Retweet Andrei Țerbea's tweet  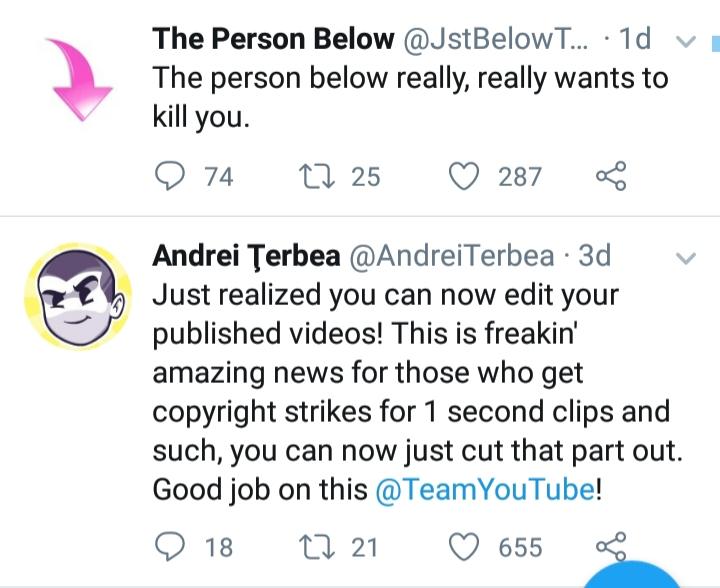(x=316, y=547)
